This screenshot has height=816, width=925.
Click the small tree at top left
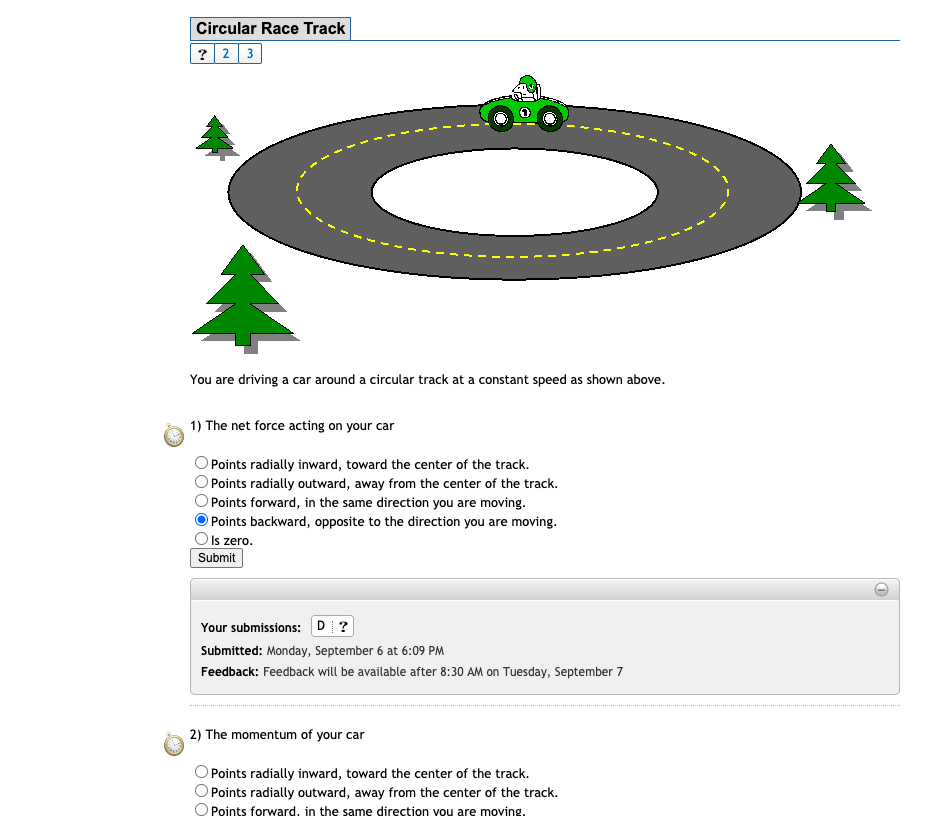pos(214,135)
